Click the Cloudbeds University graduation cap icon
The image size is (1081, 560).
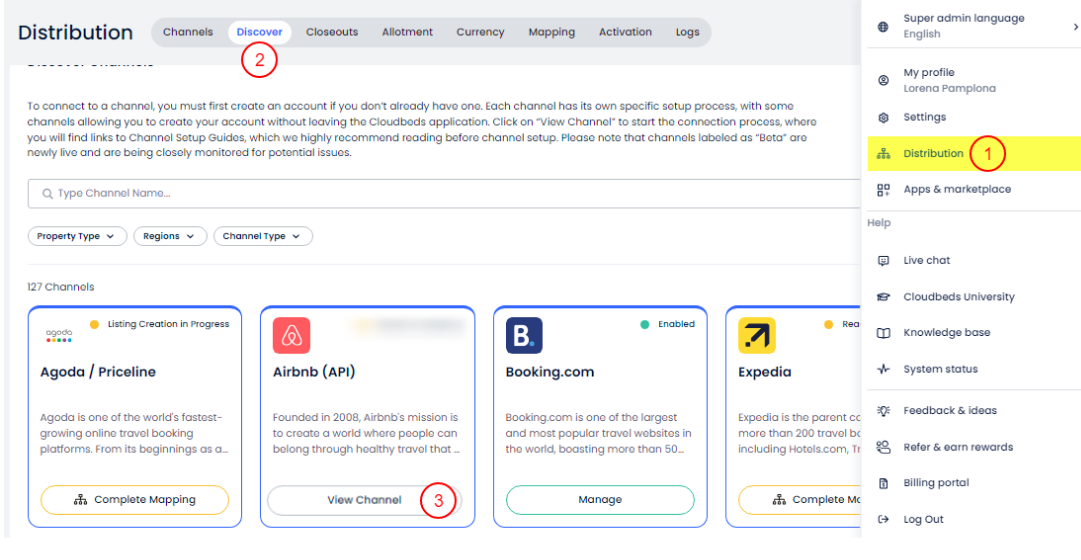pyautogui.click(x=883, y=297)
